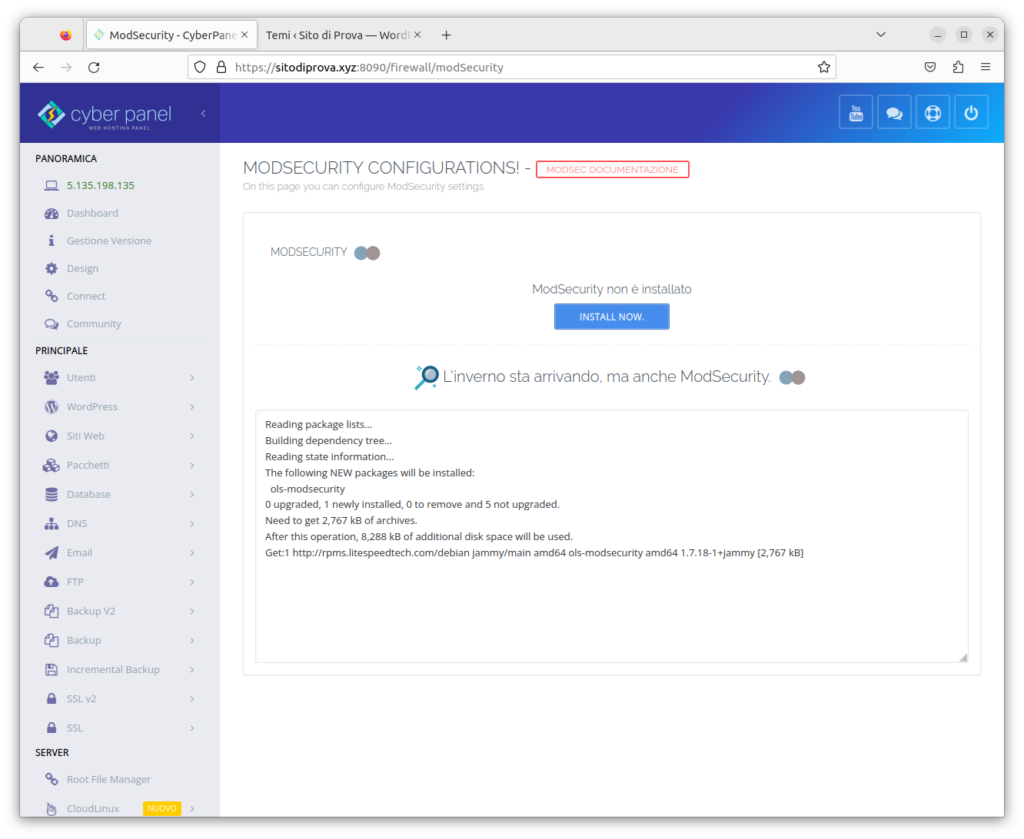Click inside the installation log textarea

611,536
